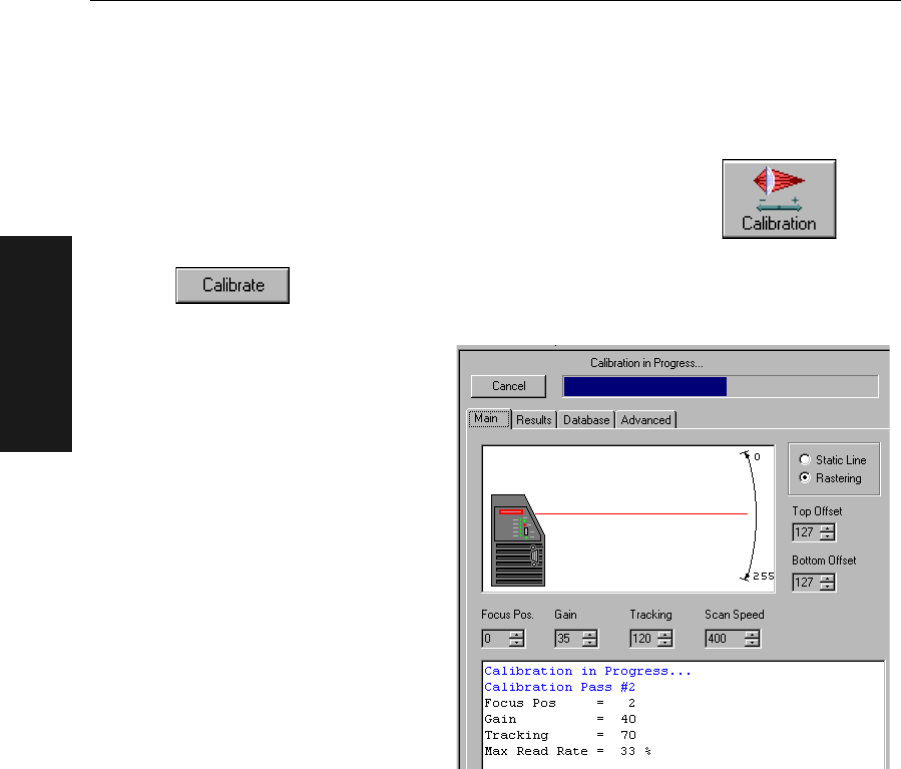
Task: Click the Bottom Offset value field
Action: (806, 582)
